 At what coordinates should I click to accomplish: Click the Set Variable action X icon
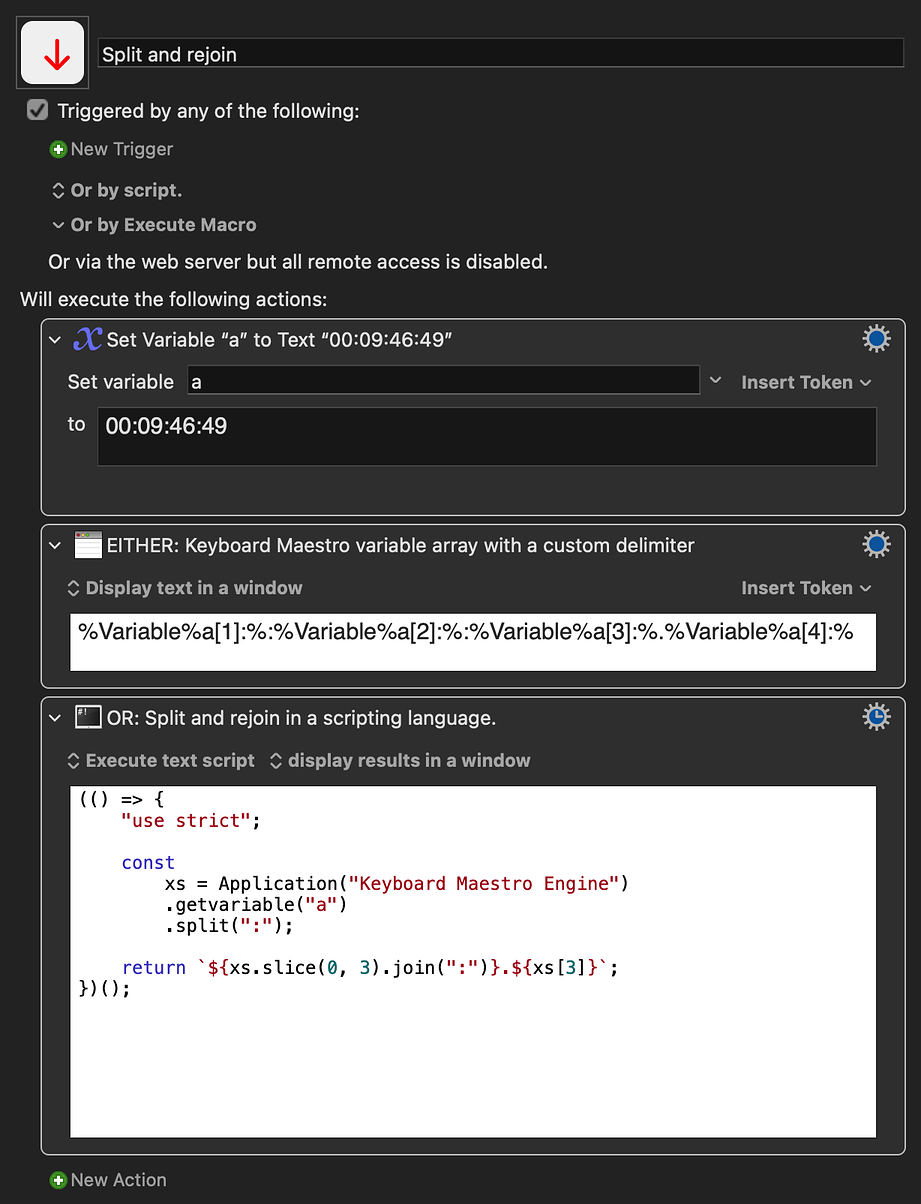tap(88, 340)
